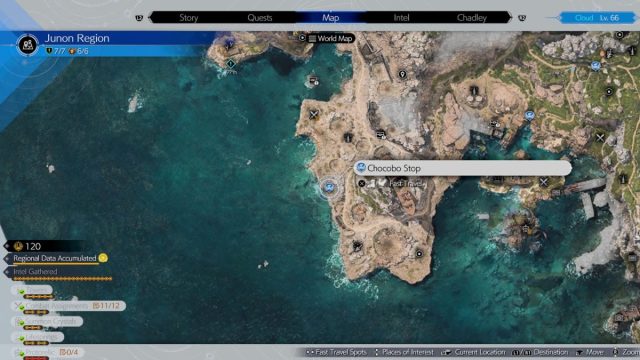This screenshot has height=360, width=640.
Task: Select the card marker beside the harbor dock
Action: [x=496, y=124]
